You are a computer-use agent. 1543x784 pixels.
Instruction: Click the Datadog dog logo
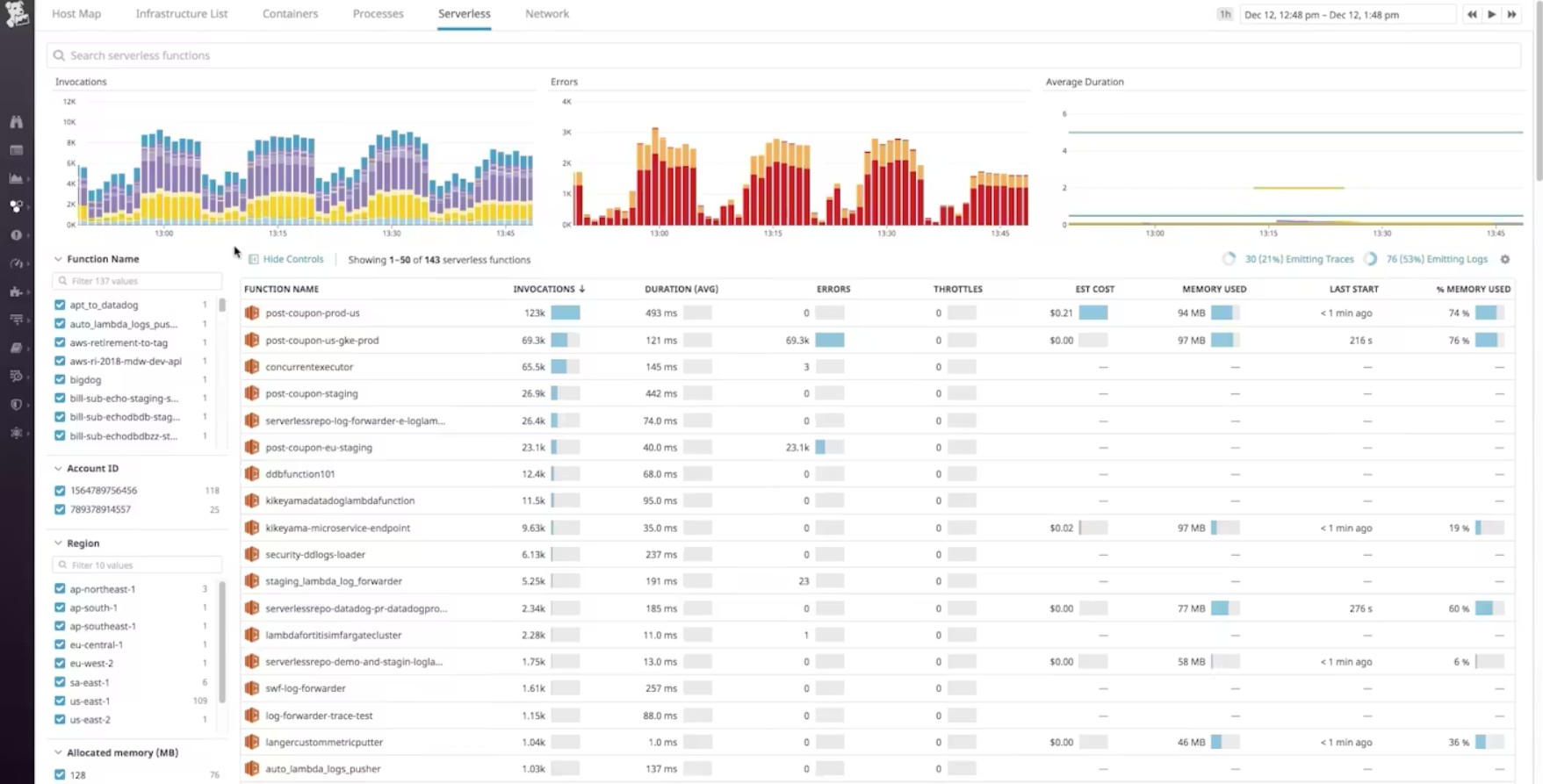pyautogui.click(x=17, y=14)
